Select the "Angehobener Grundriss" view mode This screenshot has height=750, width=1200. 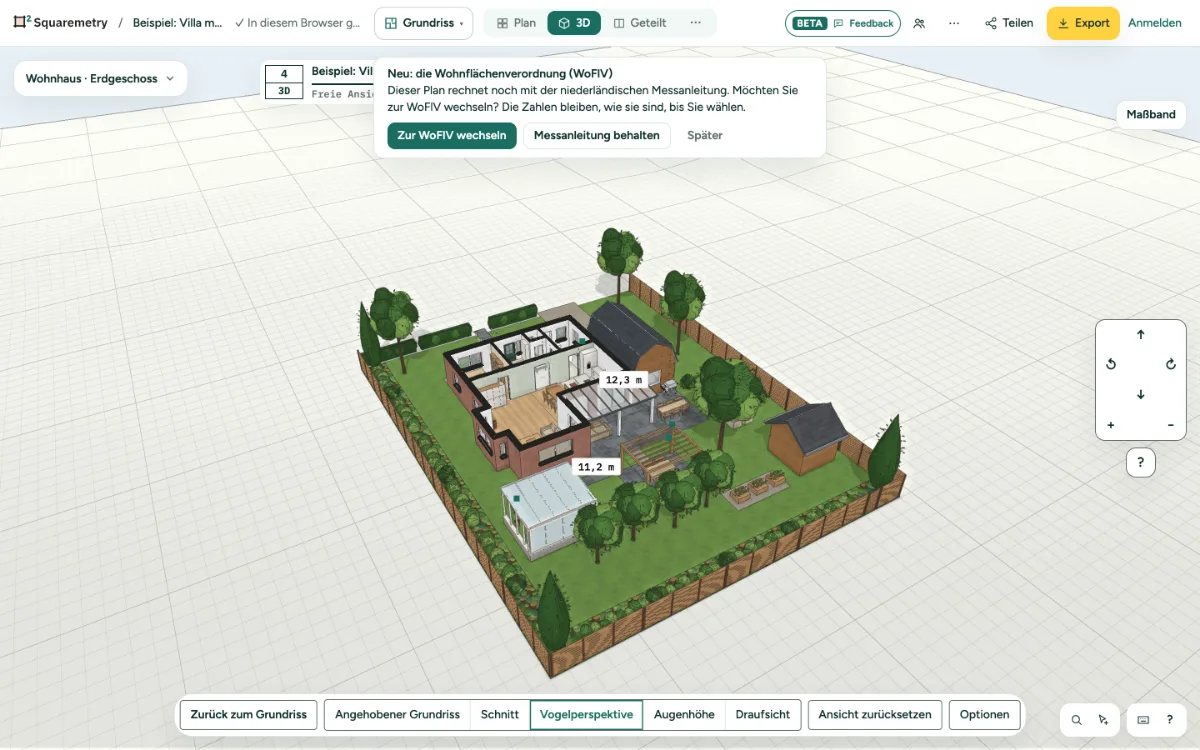(x=397, y=714)
